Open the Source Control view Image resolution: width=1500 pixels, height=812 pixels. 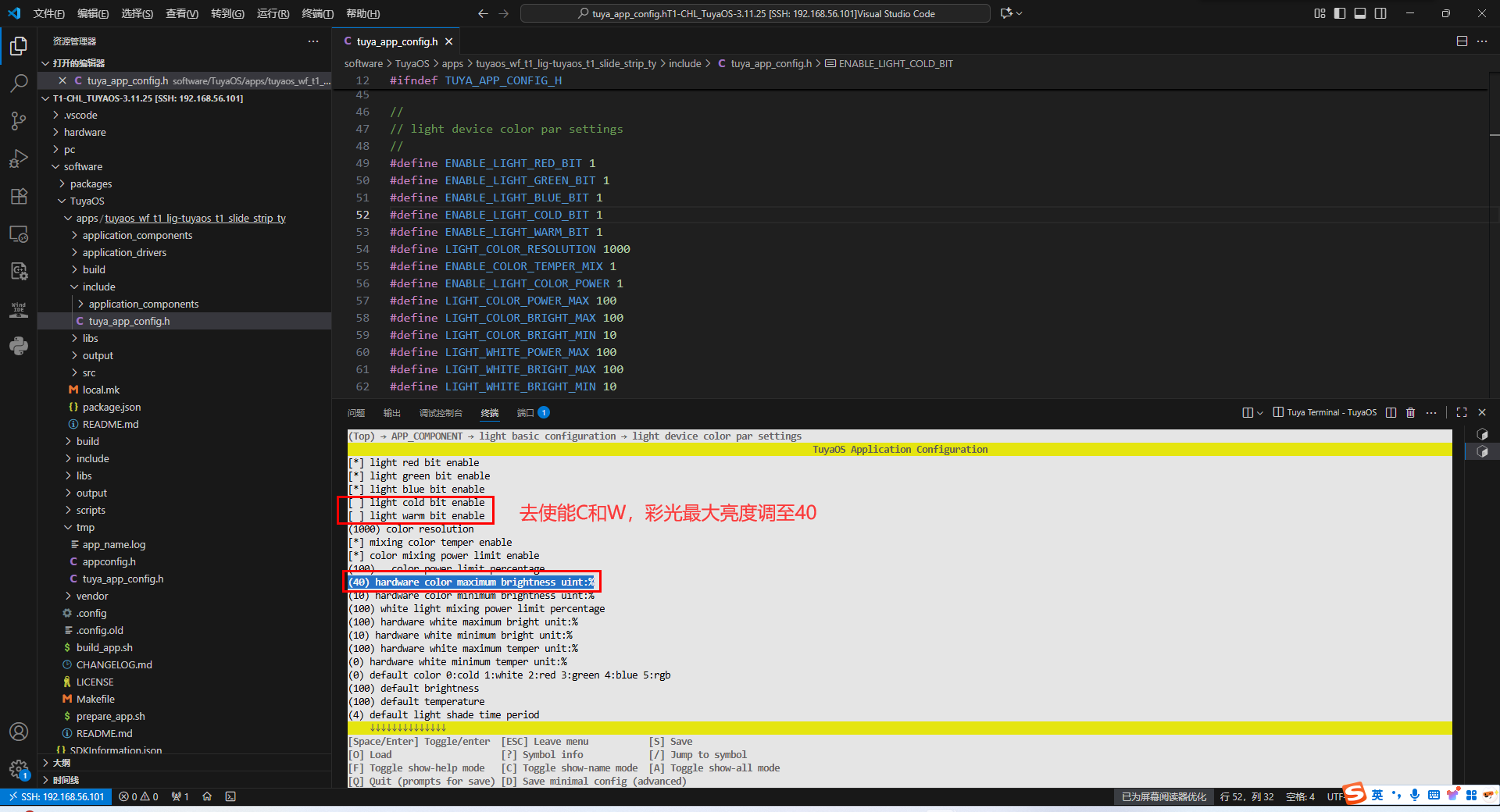19,120
